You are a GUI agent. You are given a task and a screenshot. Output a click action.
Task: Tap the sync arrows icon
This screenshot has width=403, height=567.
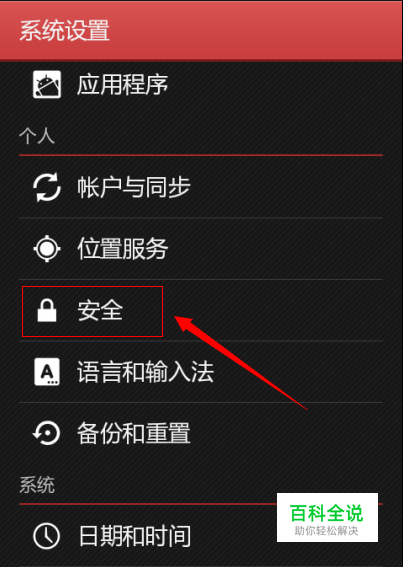click(x=47, y=187)
